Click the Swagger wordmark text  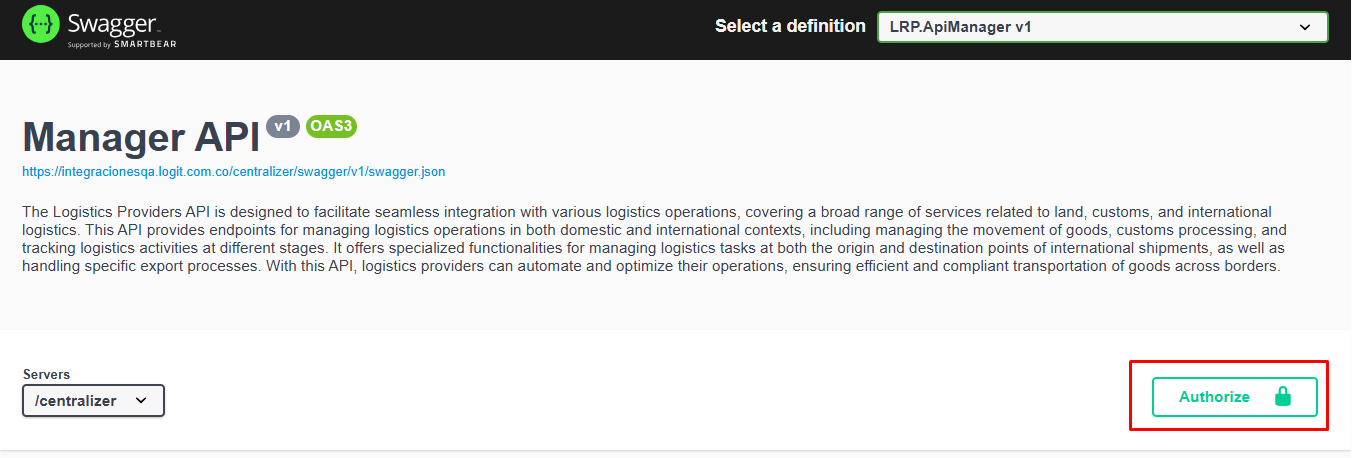coord(113,23)
